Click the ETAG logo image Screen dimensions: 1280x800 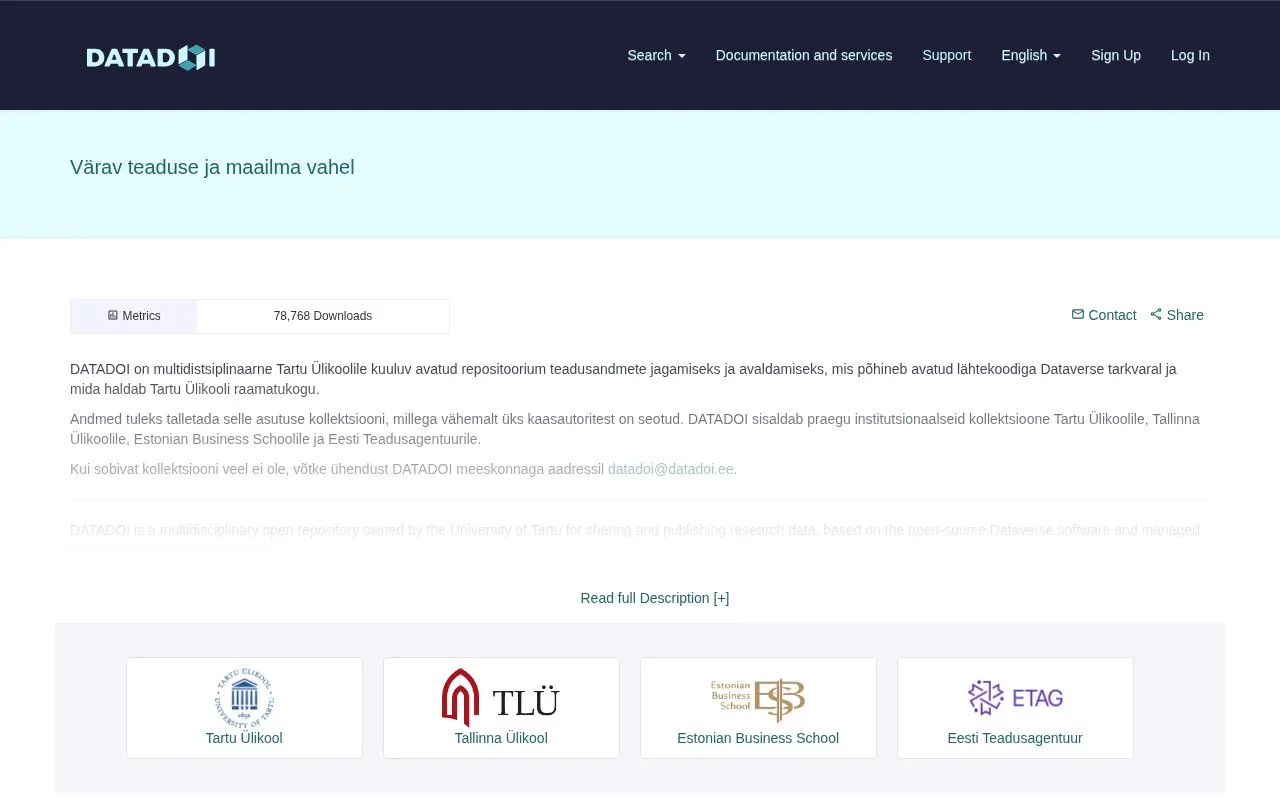coord(1015,697)
